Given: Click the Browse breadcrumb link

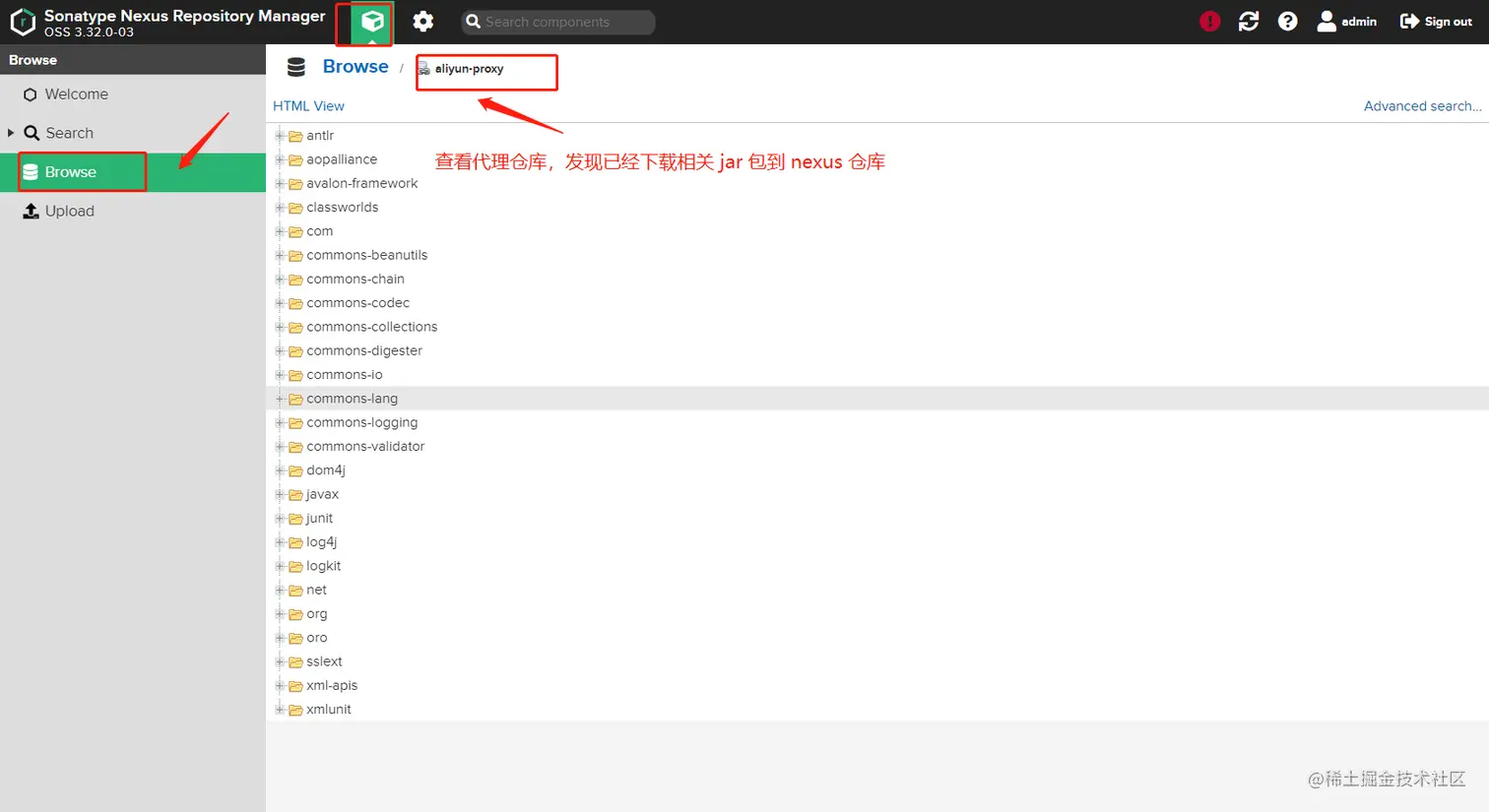Looking at the screenshot, I should (356, 66).
